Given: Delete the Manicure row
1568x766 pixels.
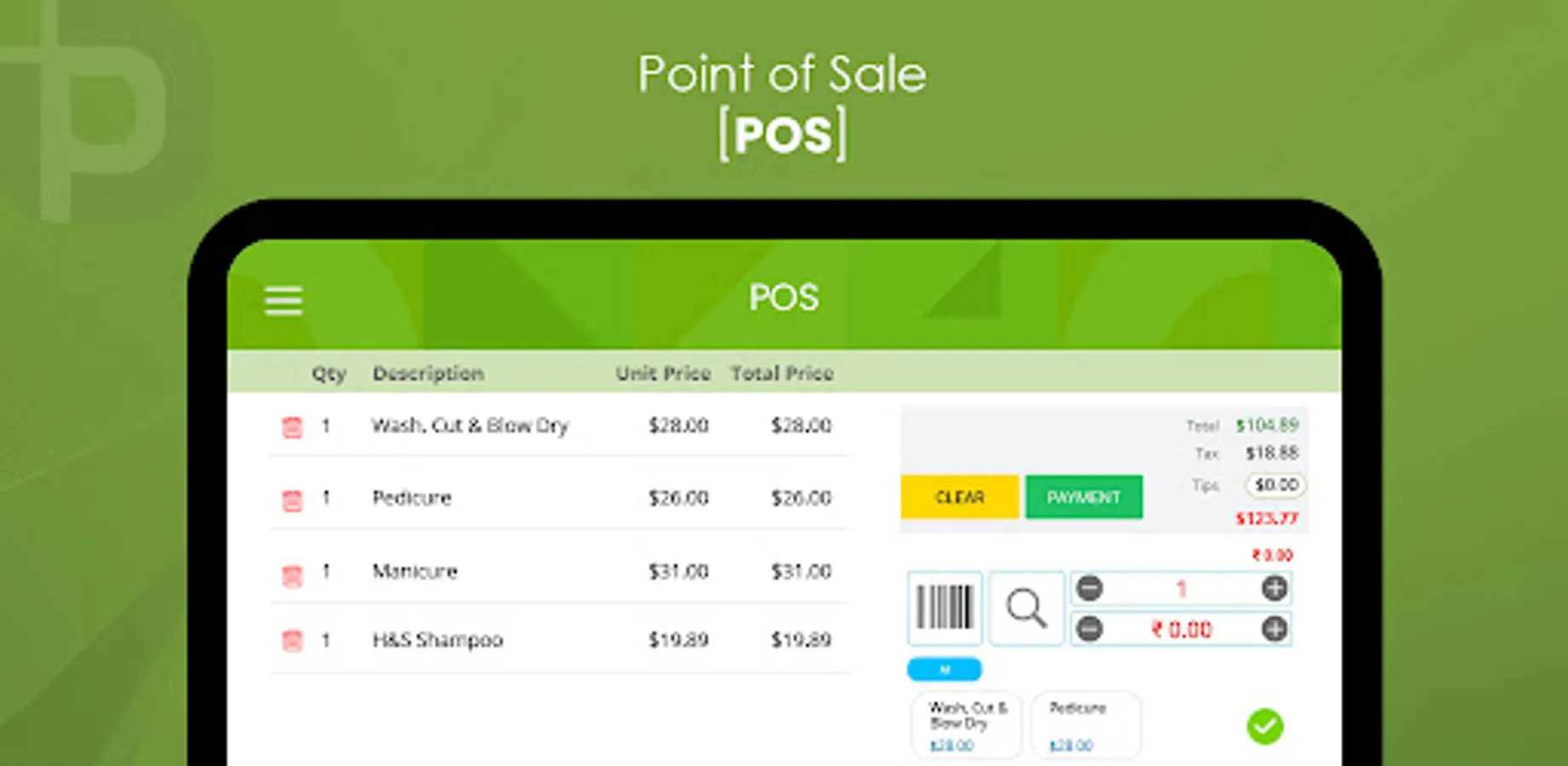Looking at the screenshot, I should pos(292,574).
